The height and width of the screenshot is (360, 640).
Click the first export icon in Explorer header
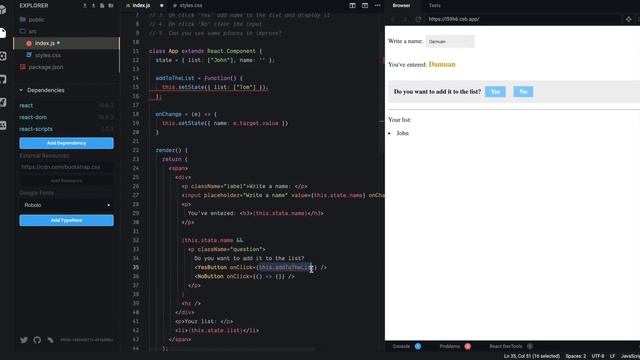click(x=85, y=6)
